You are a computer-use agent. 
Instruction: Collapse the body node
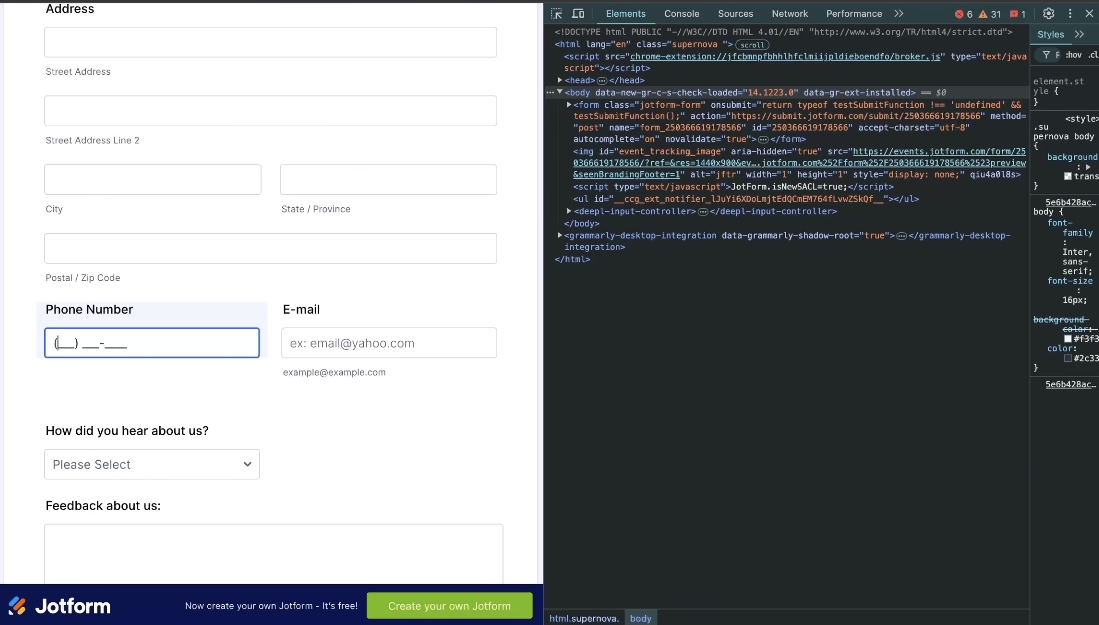(x=559, y=92)
